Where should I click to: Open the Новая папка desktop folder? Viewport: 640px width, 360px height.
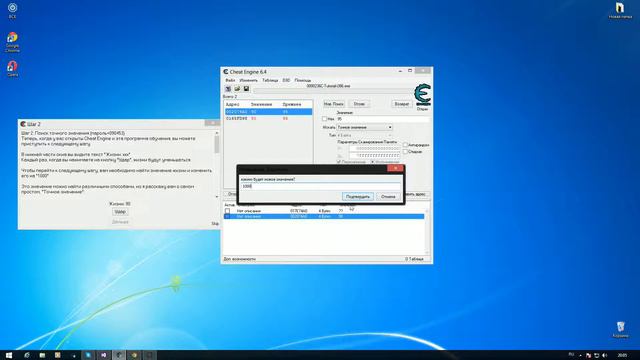click(x=620, y=11)
